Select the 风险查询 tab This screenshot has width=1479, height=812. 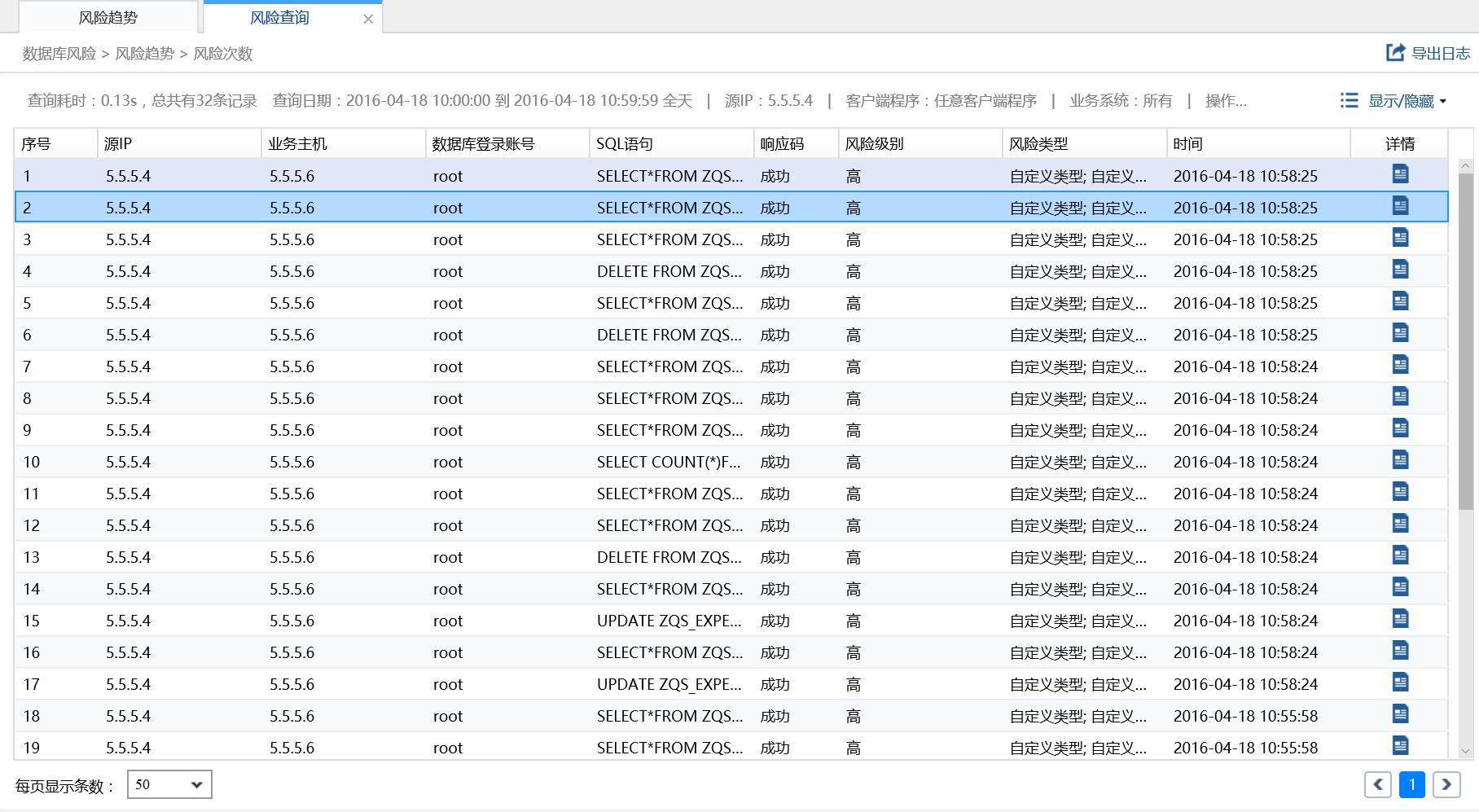tap(279, 18)
